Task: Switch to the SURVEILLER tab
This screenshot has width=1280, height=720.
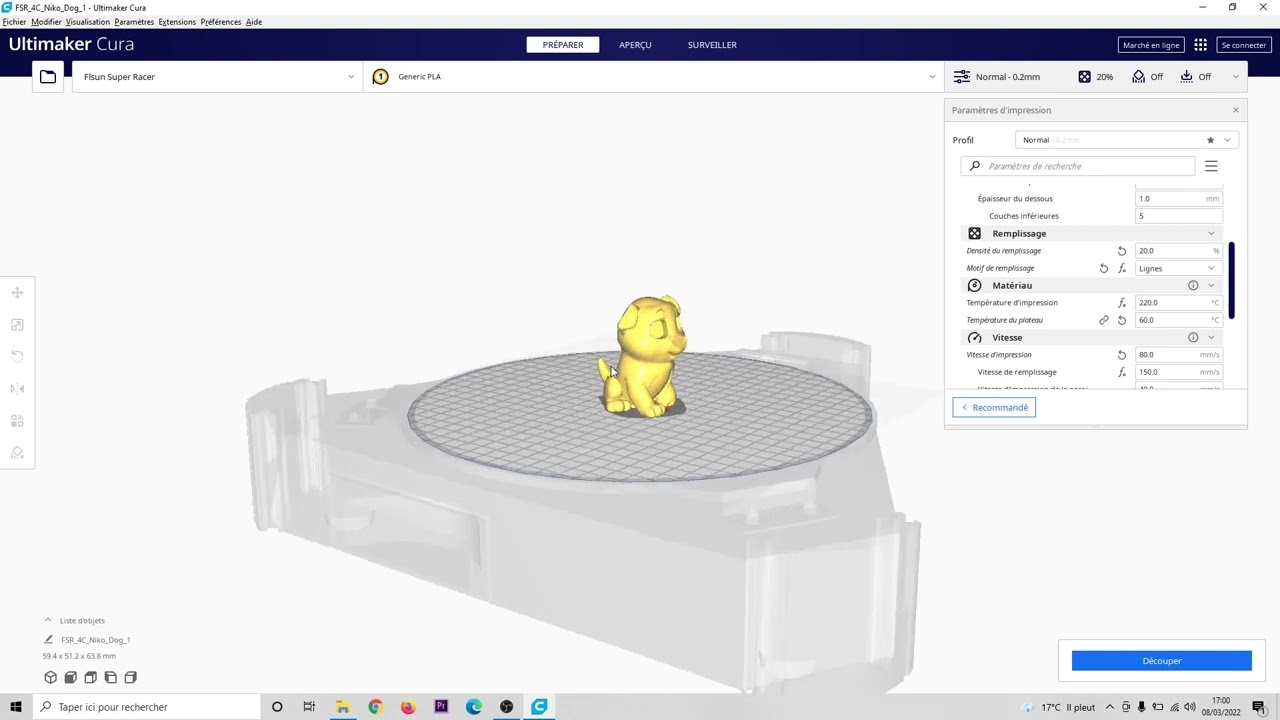Action: pyautogui.click(x=712, y=45)
